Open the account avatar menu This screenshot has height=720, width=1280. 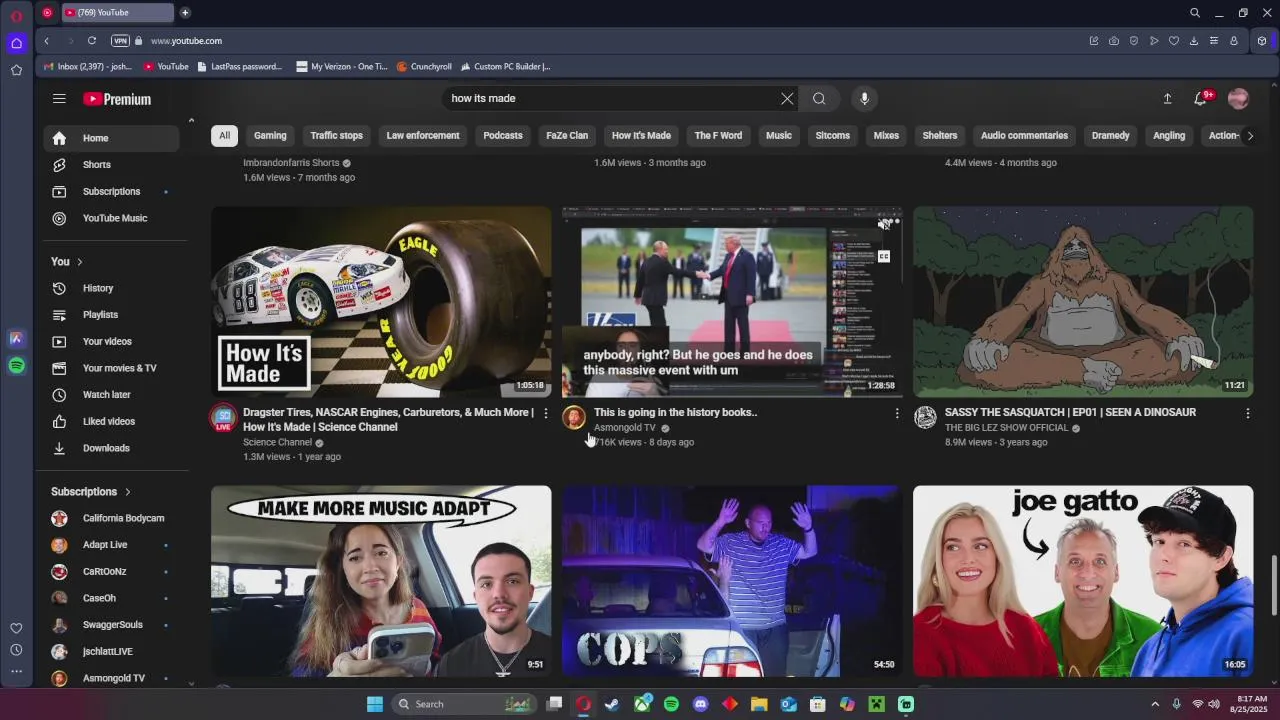1238,98
